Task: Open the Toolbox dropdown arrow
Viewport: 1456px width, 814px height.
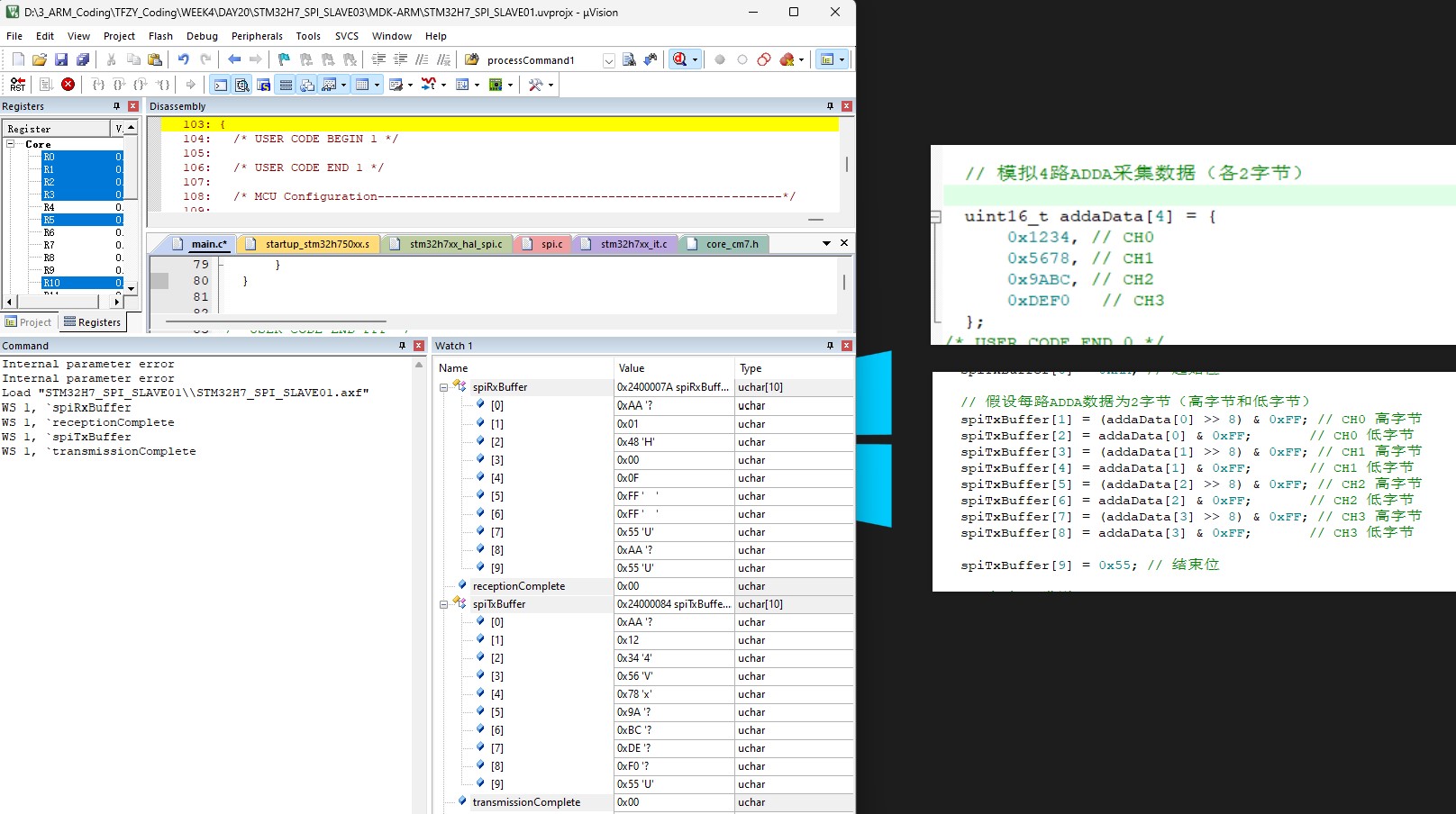Action: 551,85
